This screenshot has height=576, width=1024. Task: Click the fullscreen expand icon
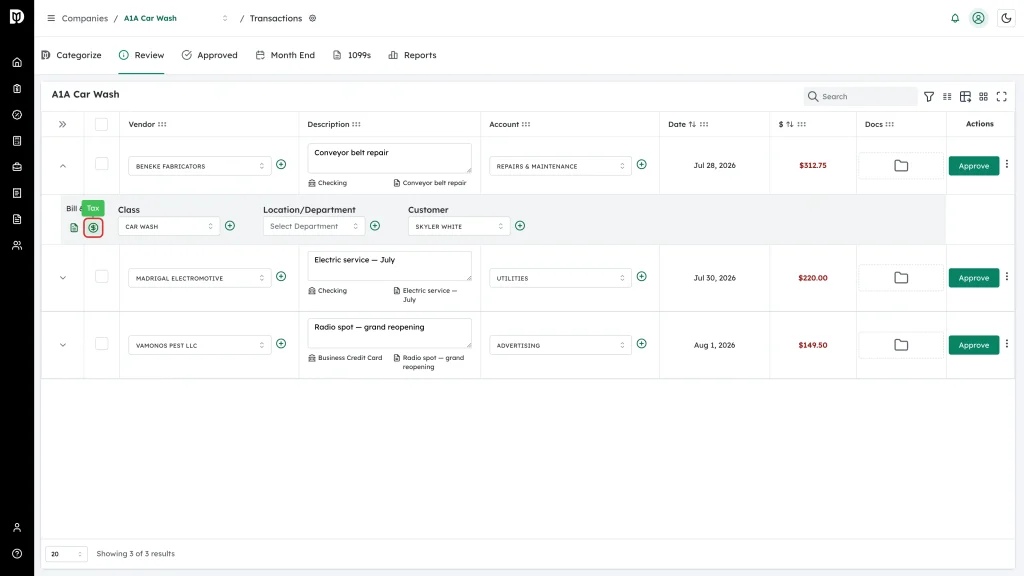tap(1002, 97)
